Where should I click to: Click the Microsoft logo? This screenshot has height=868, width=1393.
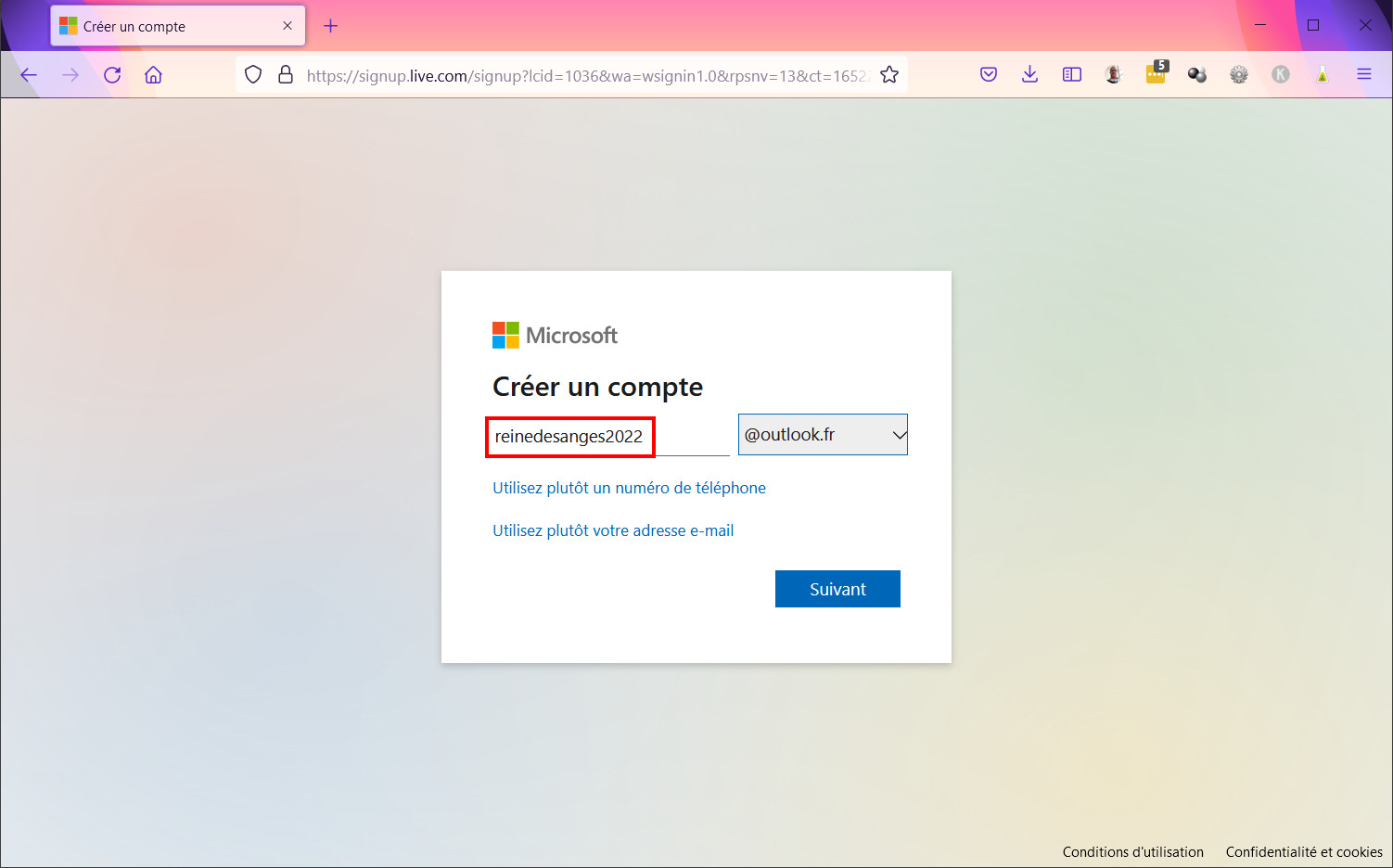pos(555,336)
